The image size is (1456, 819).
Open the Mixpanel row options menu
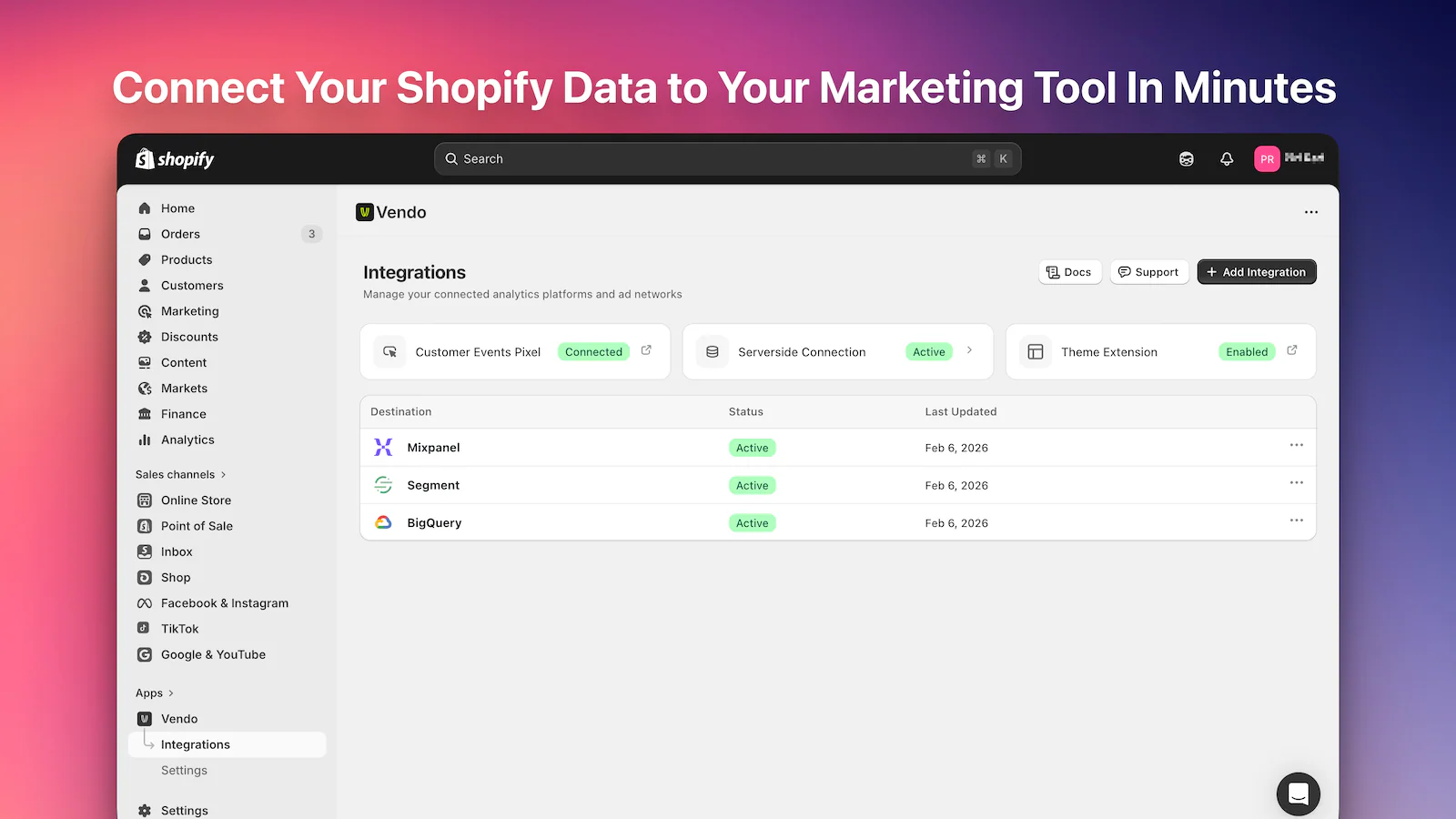tap(1297, 445)
